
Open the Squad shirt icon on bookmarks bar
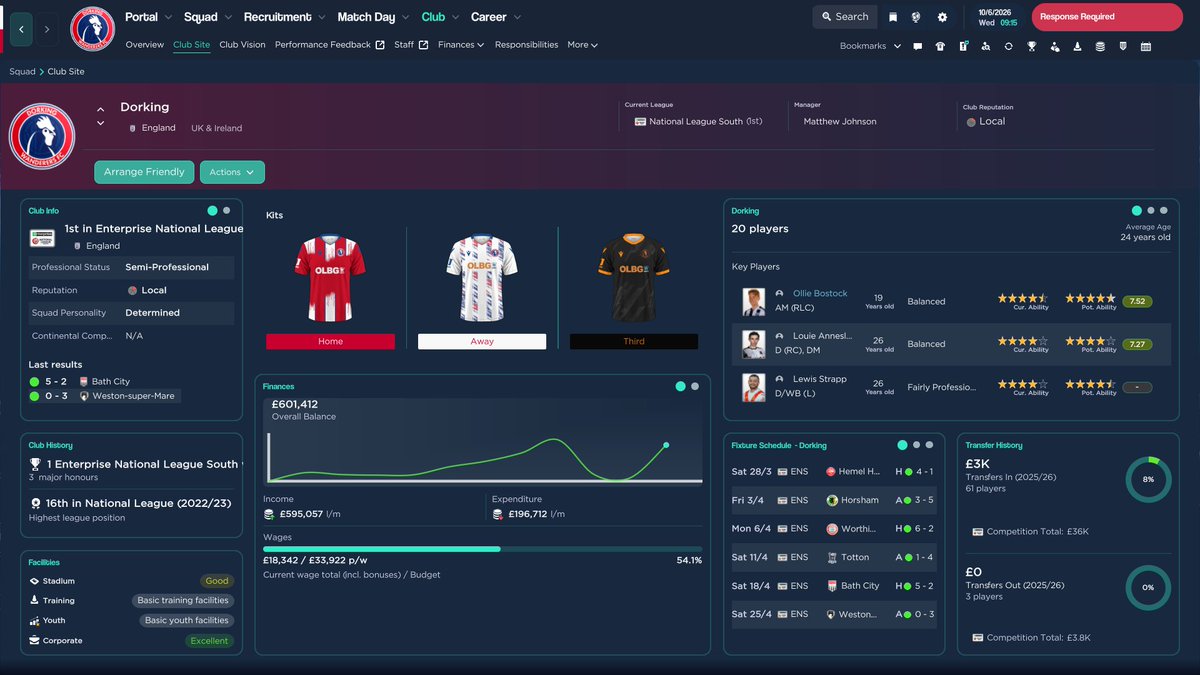939,45
